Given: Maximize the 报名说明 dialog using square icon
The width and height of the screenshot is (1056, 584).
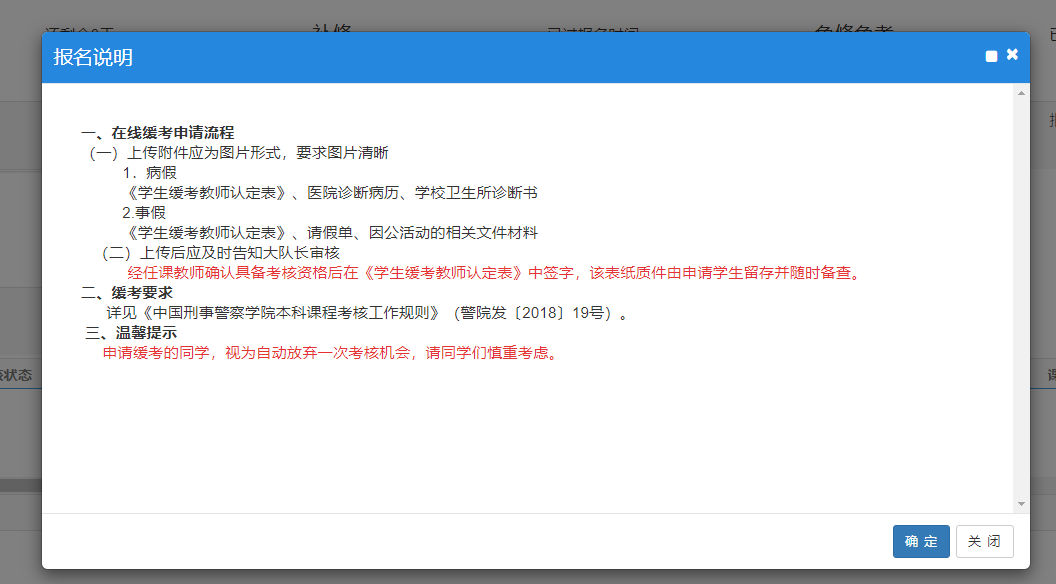Looking at the screenshot, I should [991, 57].
